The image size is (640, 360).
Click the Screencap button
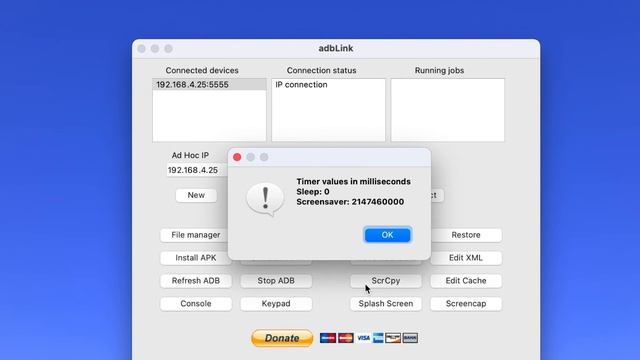click(x=466, y=303)
